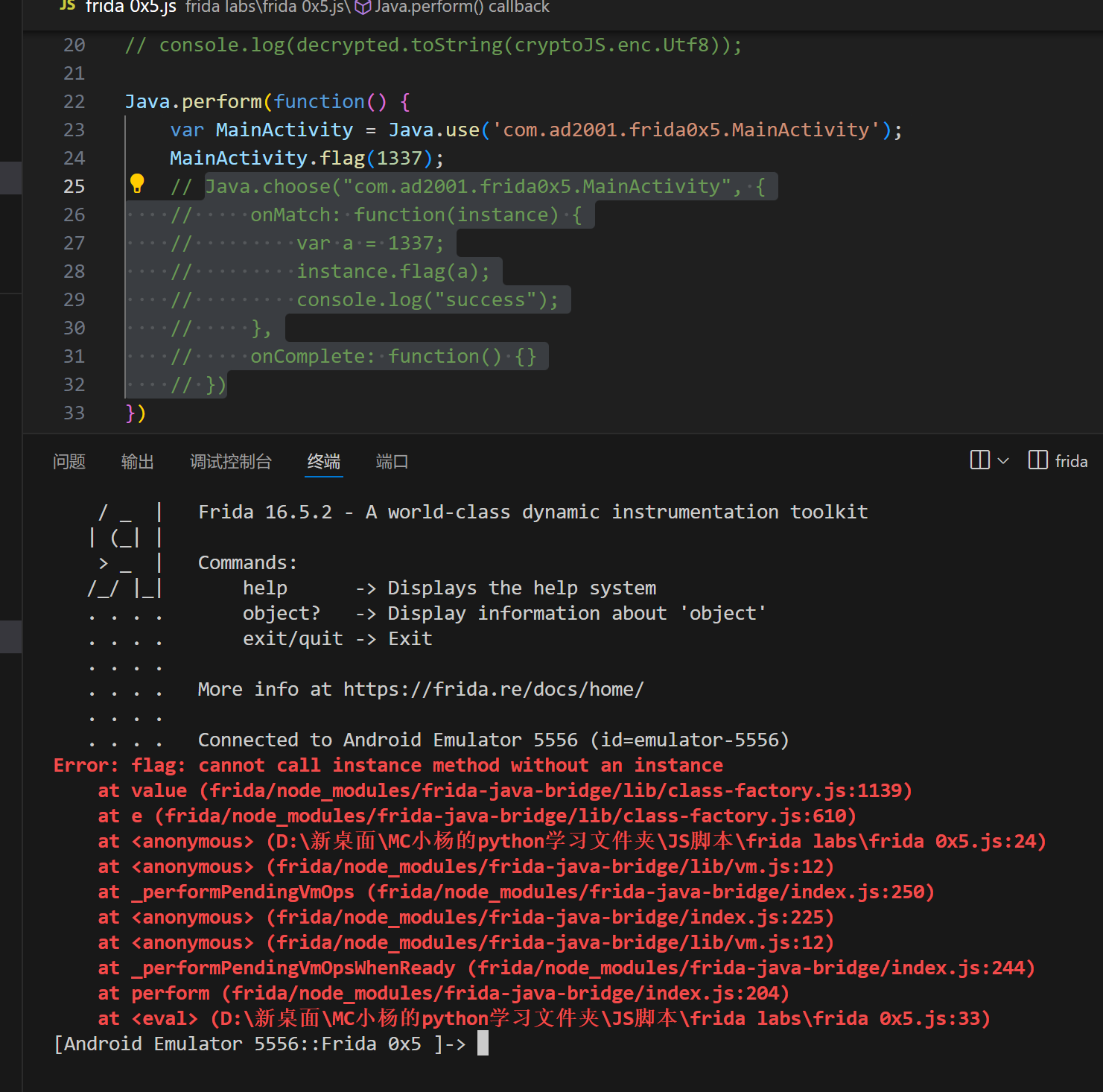This screenshot has height=1092, width=1103.
Task: Click the 'frida 0x5.js' file name in breadcrumb
Action: coord(131,7)
